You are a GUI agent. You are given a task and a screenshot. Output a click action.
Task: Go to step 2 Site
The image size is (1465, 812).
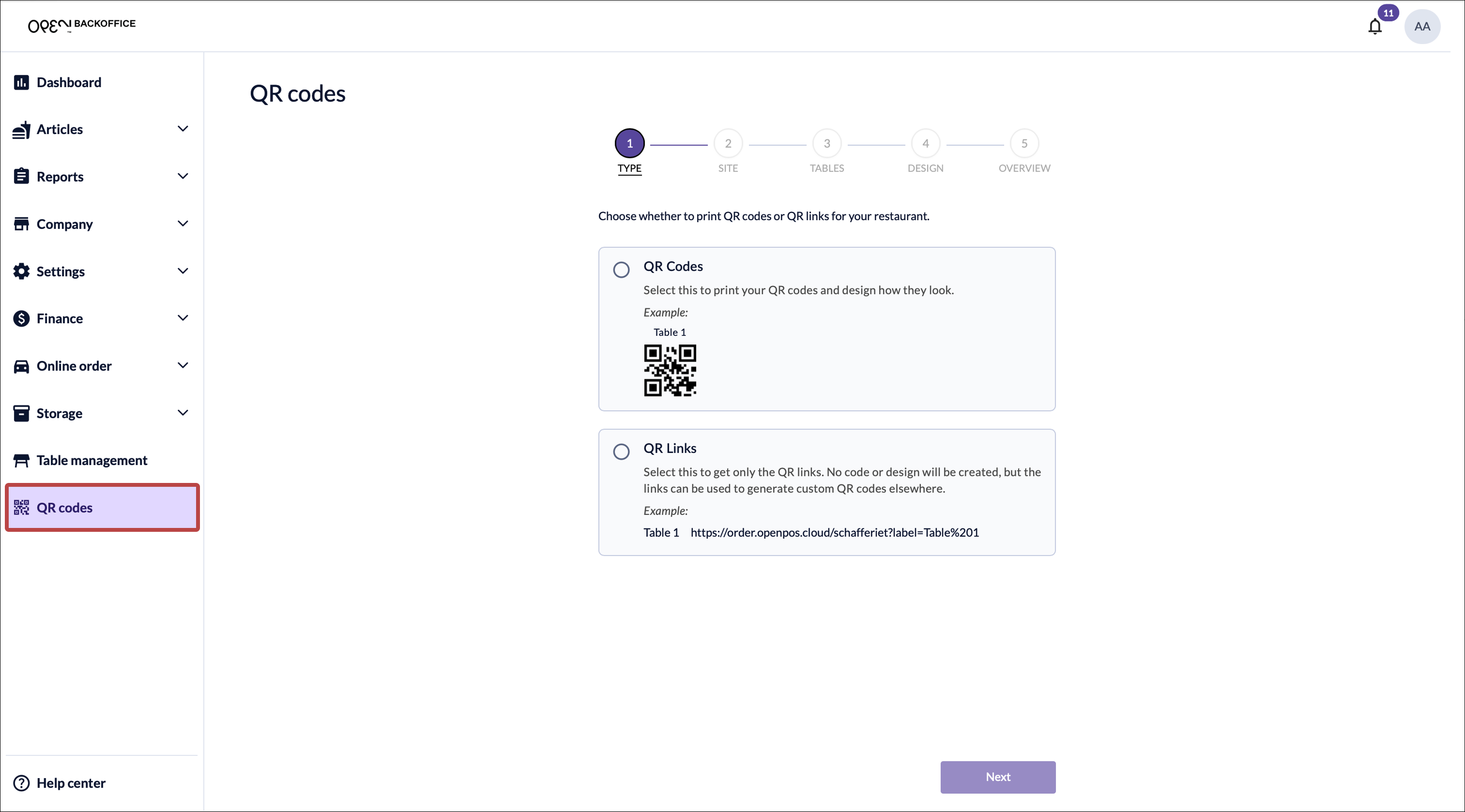coord(728,144)
